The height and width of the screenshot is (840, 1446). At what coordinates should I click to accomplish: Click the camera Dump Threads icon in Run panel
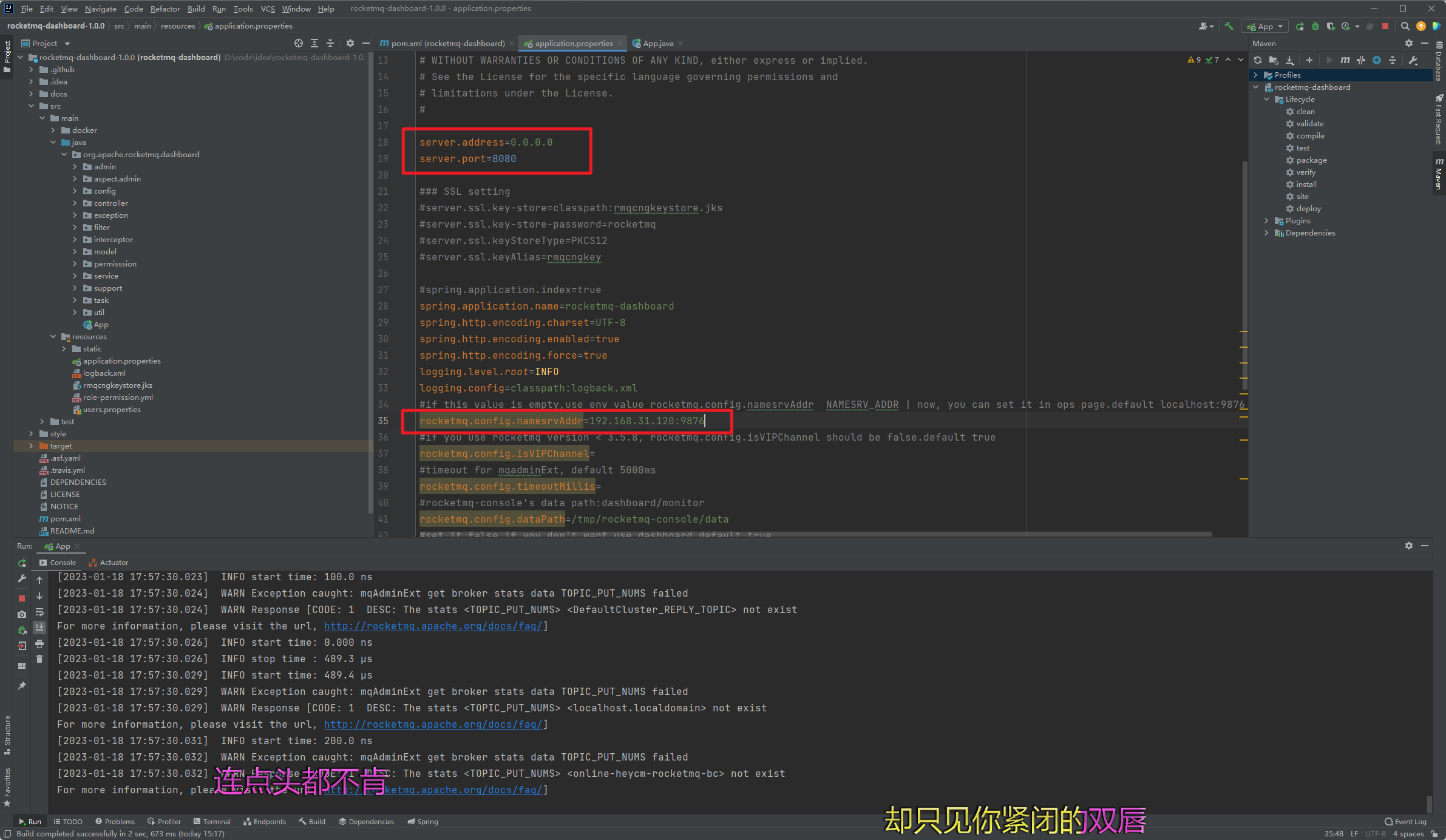click(22, 614)
